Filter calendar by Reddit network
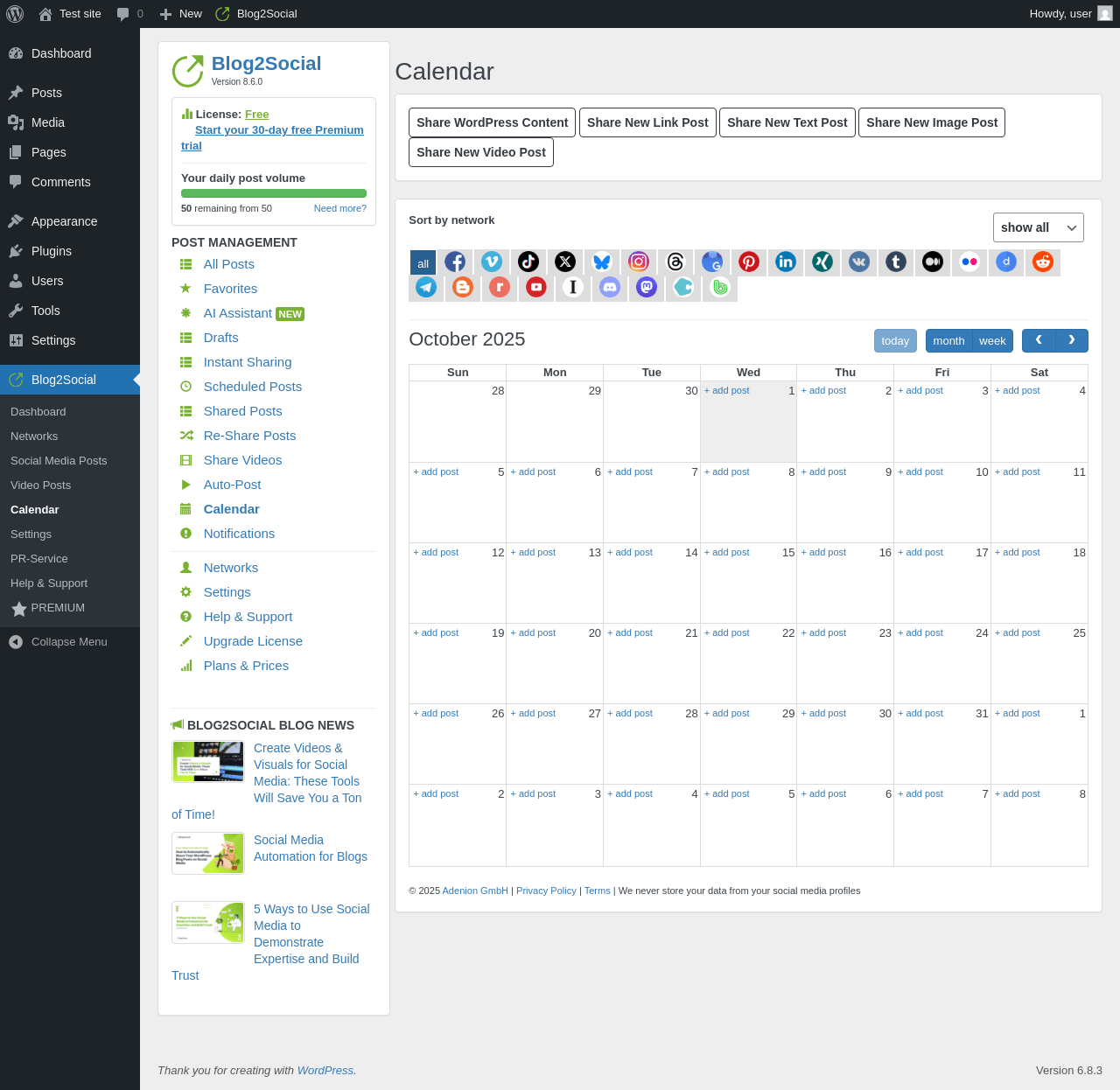The image size is (1120, 1090). pyautogui.click(x=1043, y=262)
